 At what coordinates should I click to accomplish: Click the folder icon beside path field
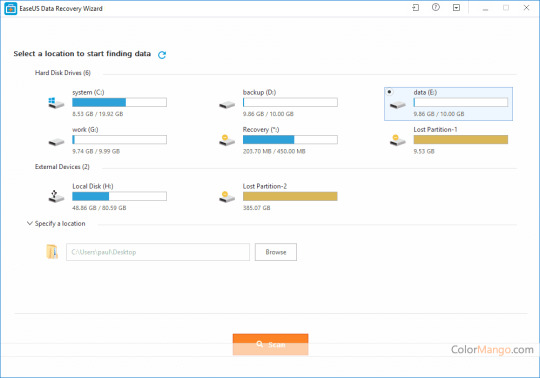[52, 252]
